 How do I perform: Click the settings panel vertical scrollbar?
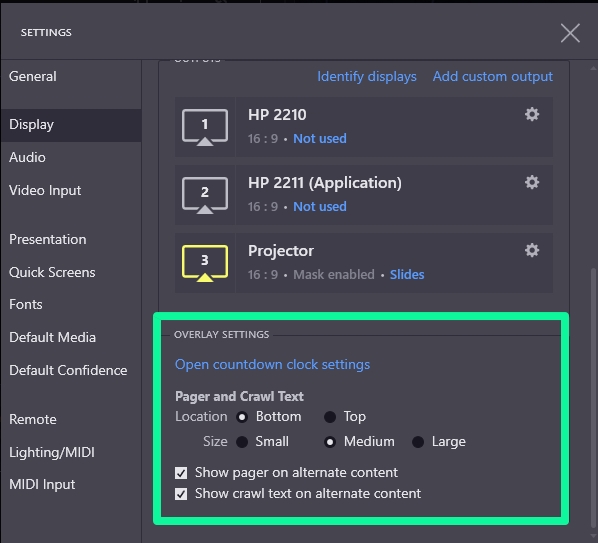pos(593,397)
